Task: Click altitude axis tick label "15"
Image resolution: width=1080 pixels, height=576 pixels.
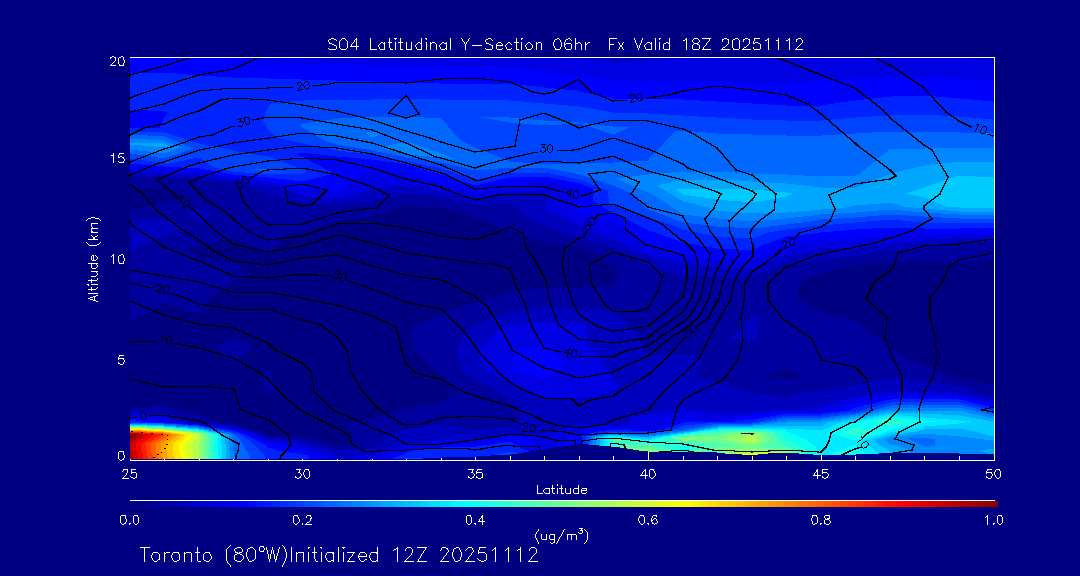Action: [116, 159]
